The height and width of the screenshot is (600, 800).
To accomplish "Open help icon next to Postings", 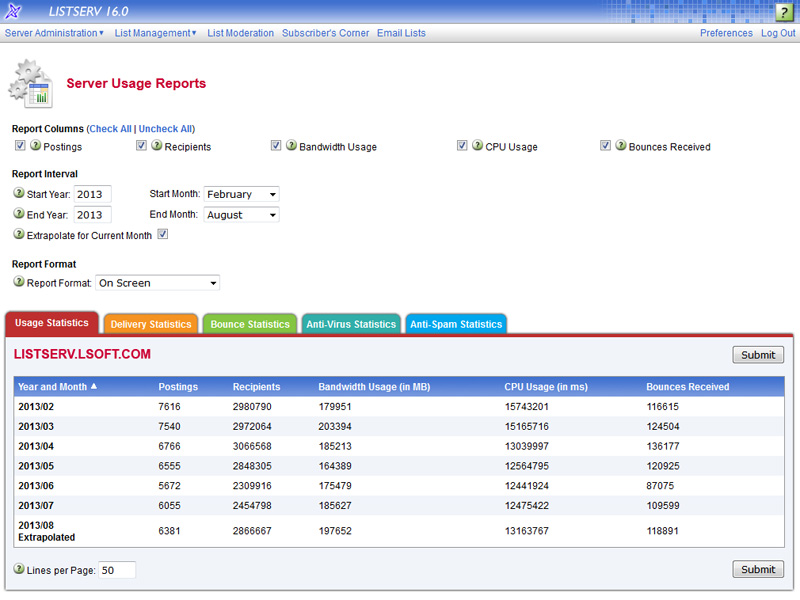I will [36, 145].
